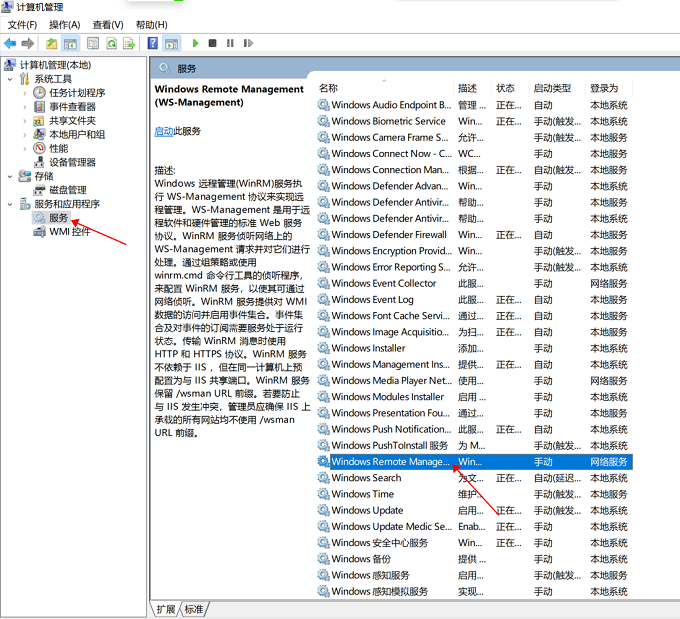The image size is (680, 619).
Task: Open the blue Help question mark icon
Action: pyautogui.click(x=152, y=43)
